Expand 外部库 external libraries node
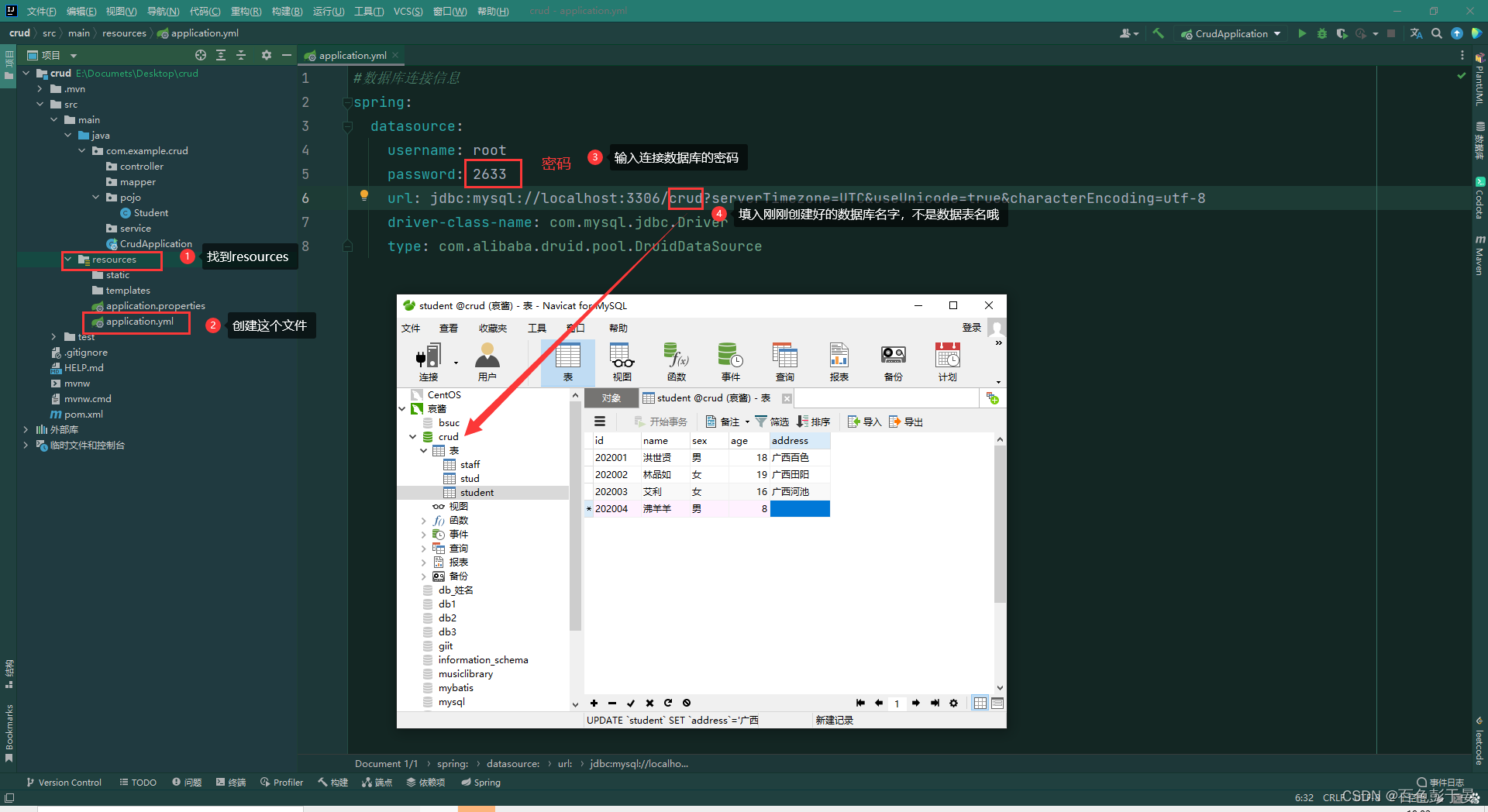Screen dimensions: 1488x812 click(x=26, y=429)
